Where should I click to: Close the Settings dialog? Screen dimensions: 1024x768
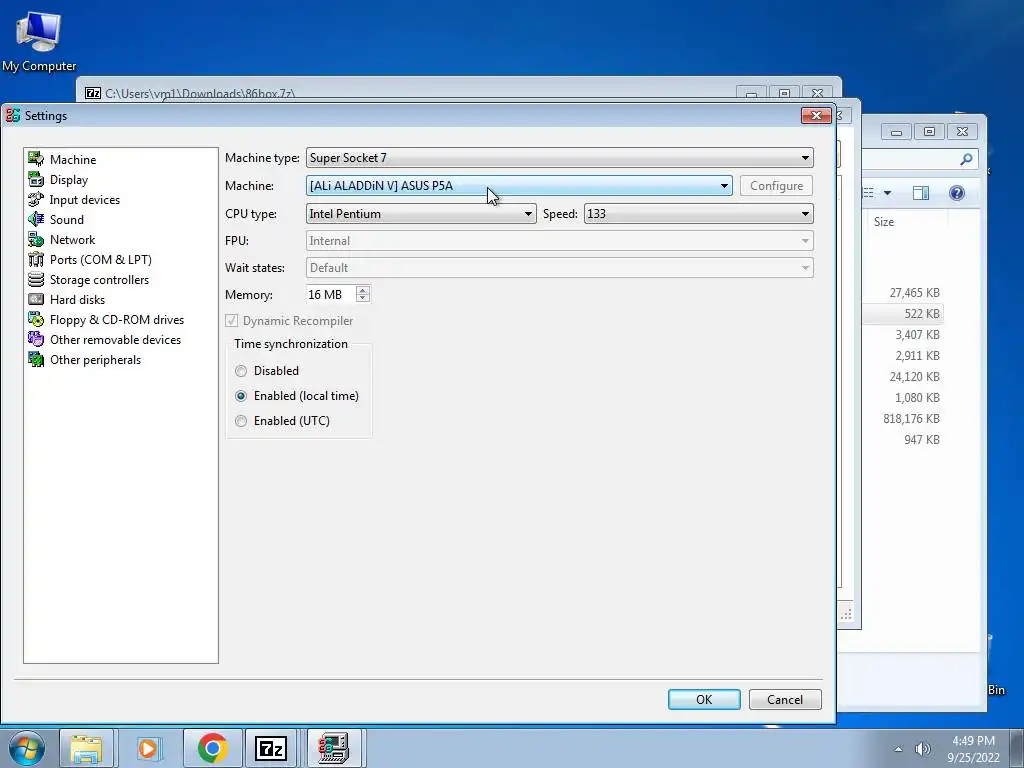click(816, 115)
